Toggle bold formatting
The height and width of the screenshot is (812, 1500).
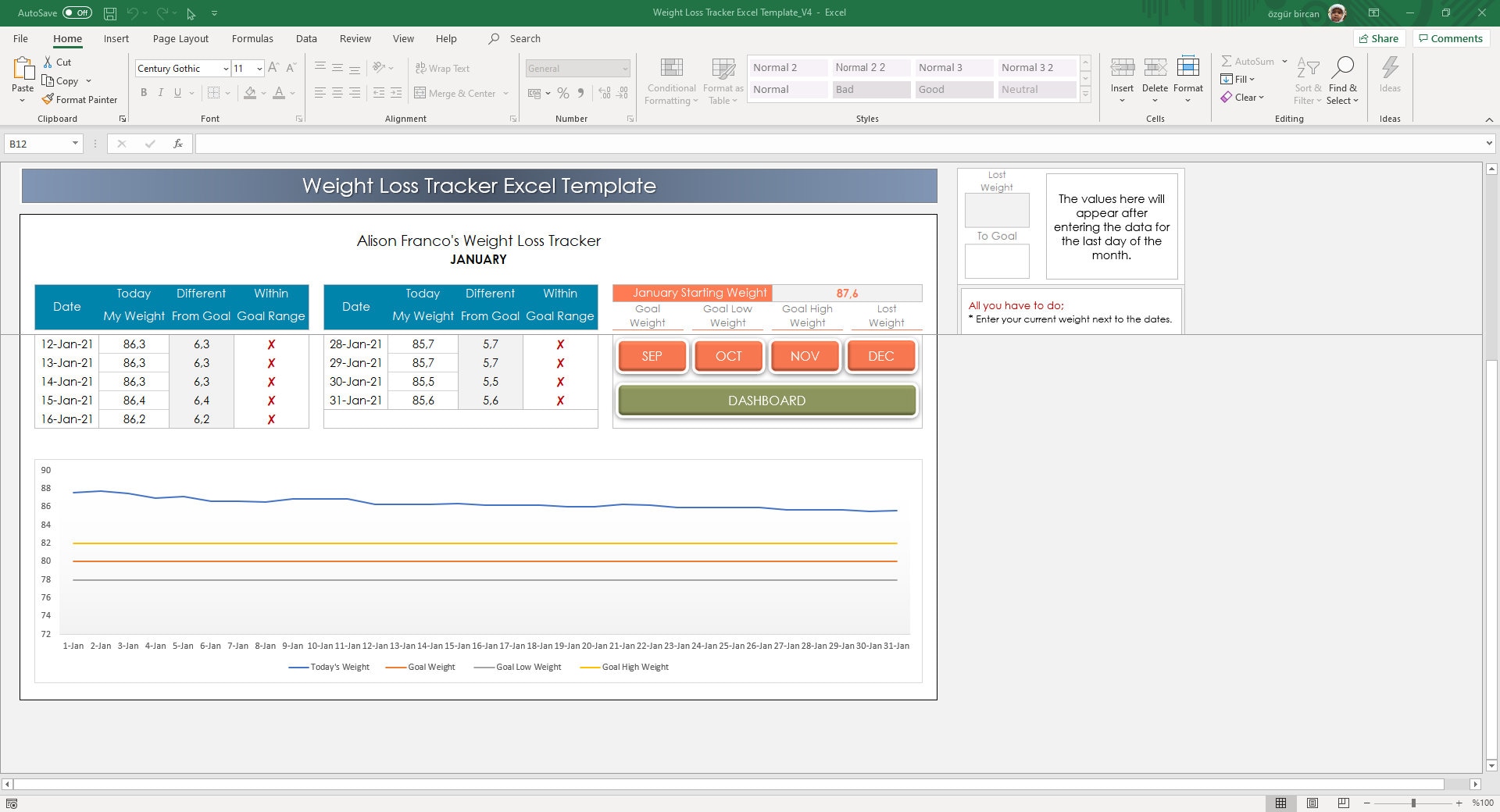[144, 93]
